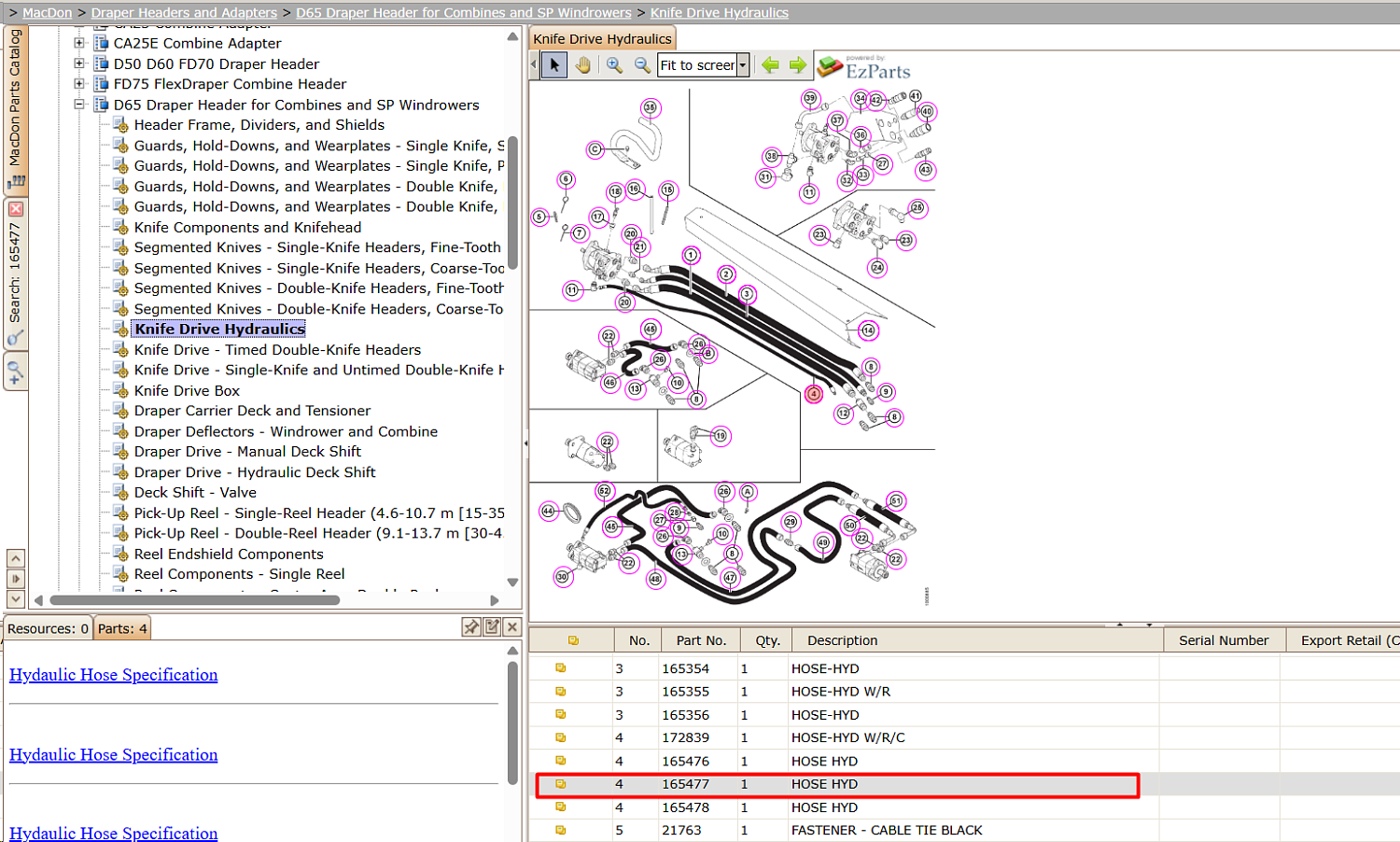Sort by the Description column header
Image resolution: width=1400 pixels, height=842 pixels.
click(977, 640)
